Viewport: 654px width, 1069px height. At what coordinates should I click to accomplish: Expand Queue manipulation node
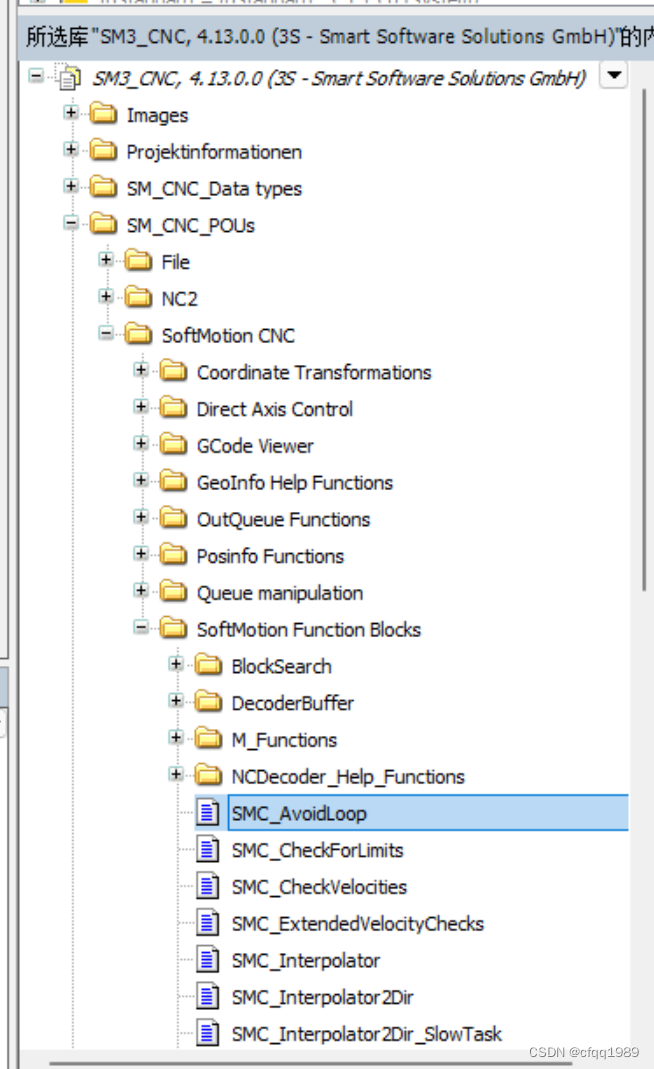(141, 590)
